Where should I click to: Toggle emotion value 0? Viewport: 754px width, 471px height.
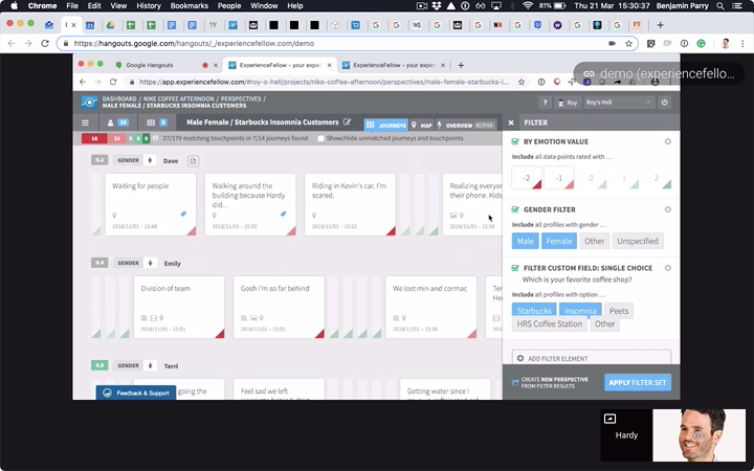(591, 178)
